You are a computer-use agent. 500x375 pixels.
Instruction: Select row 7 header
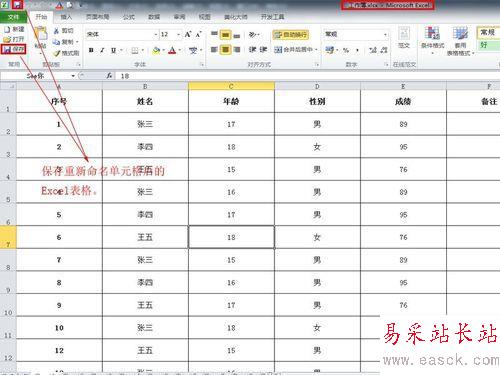[8, 237]
